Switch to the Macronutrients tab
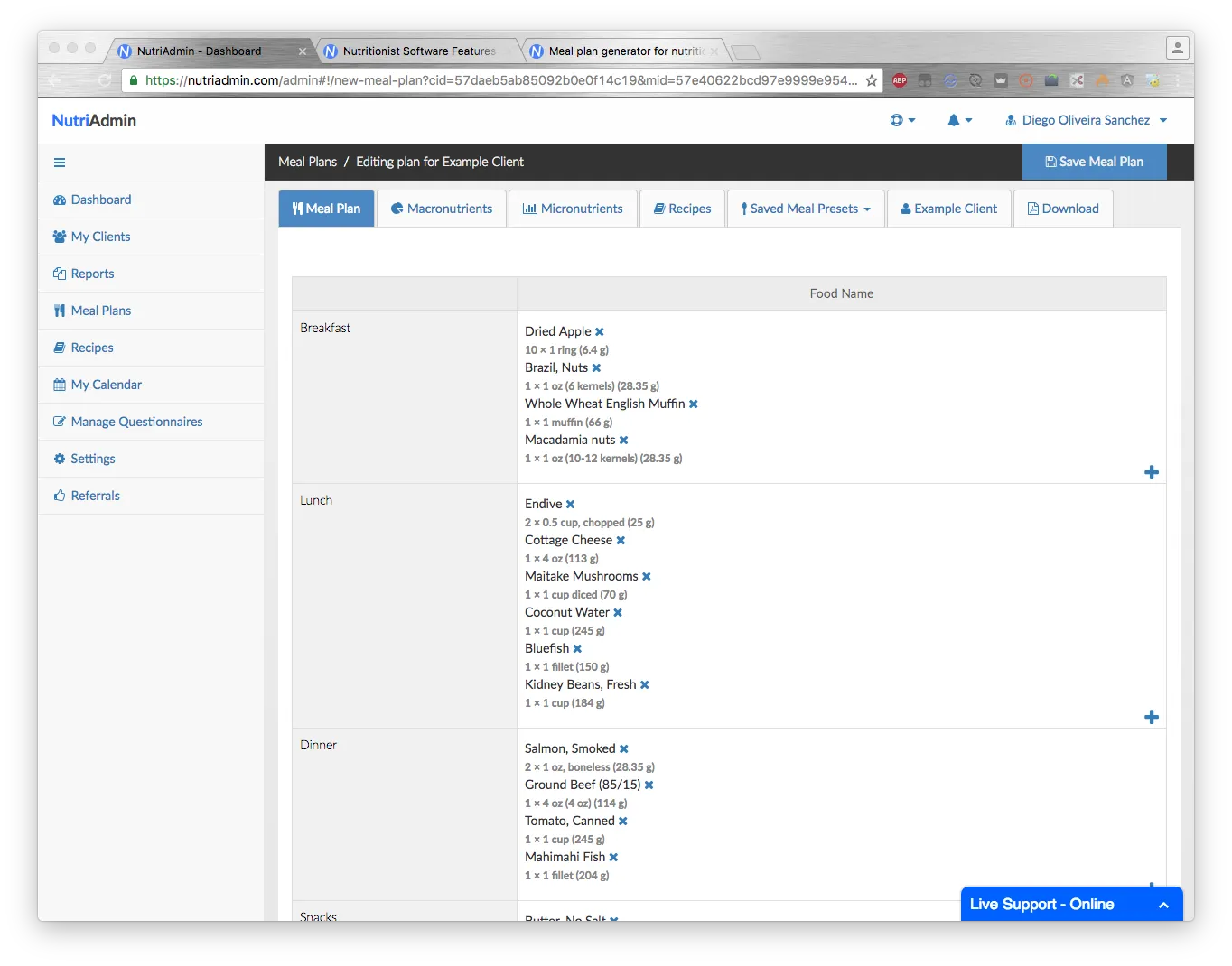 [x=441, y=209]
